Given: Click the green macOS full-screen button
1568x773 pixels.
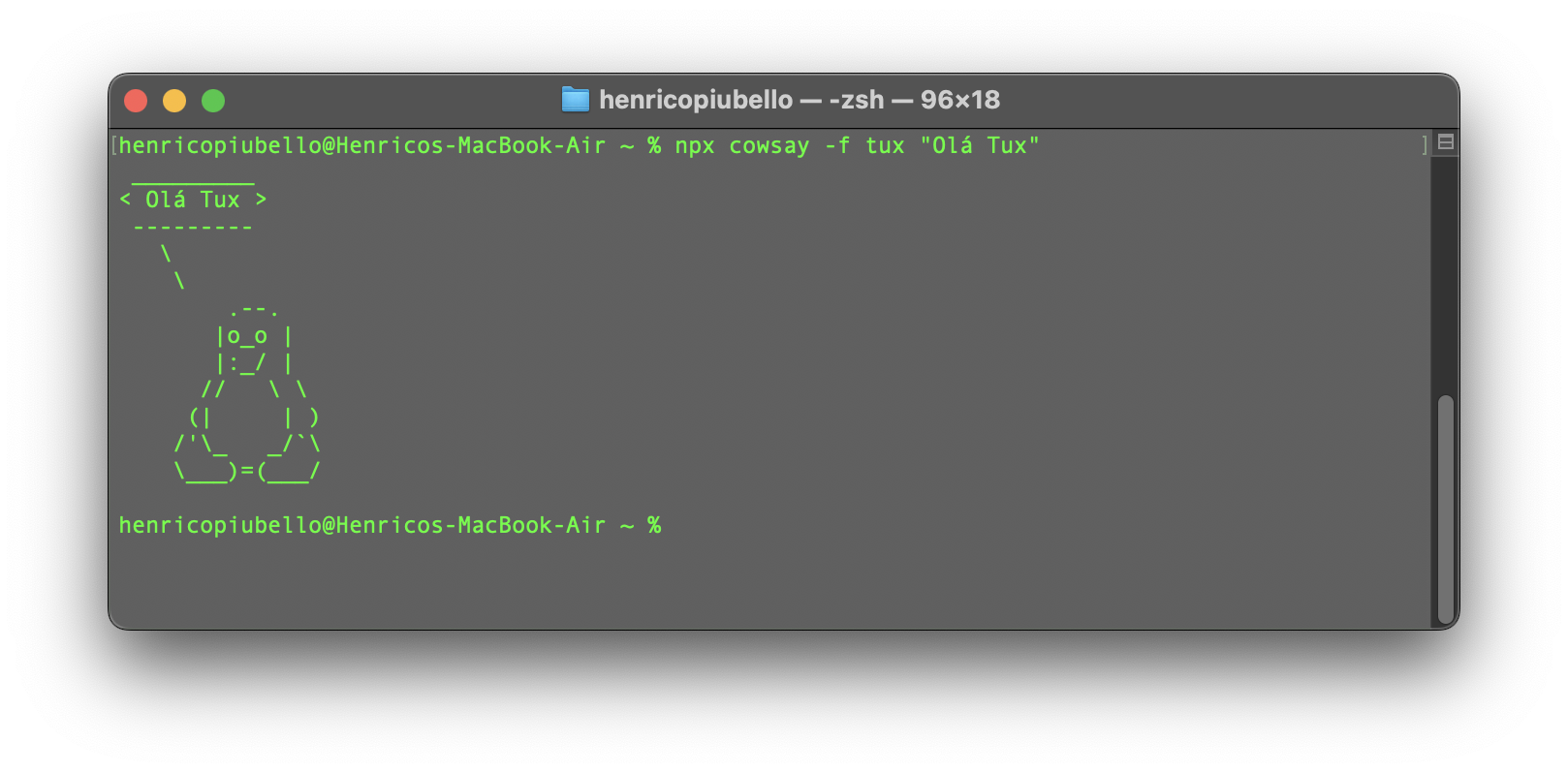Looking at the screenshot, I should (x=213, y=100).
